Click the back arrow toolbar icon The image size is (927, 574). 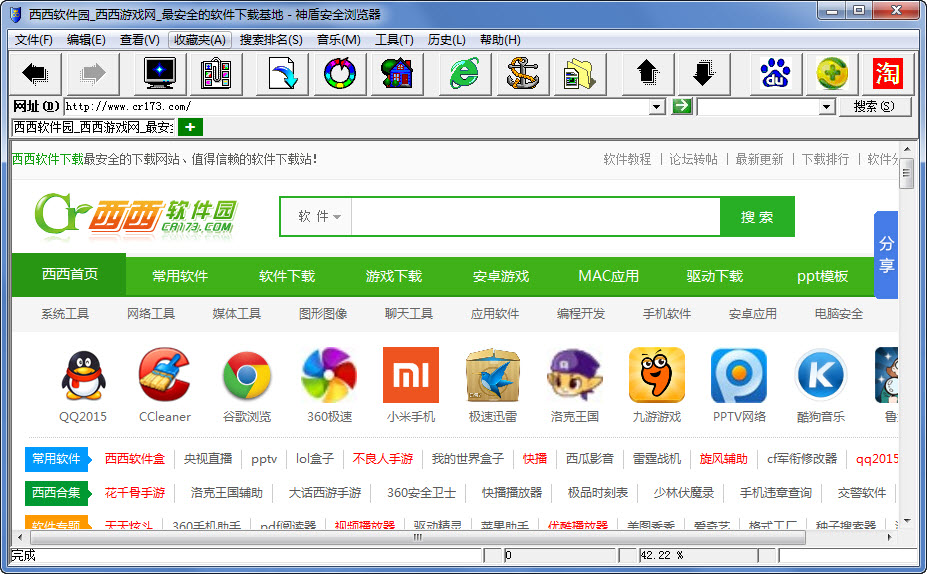click(x=35, y=74)
